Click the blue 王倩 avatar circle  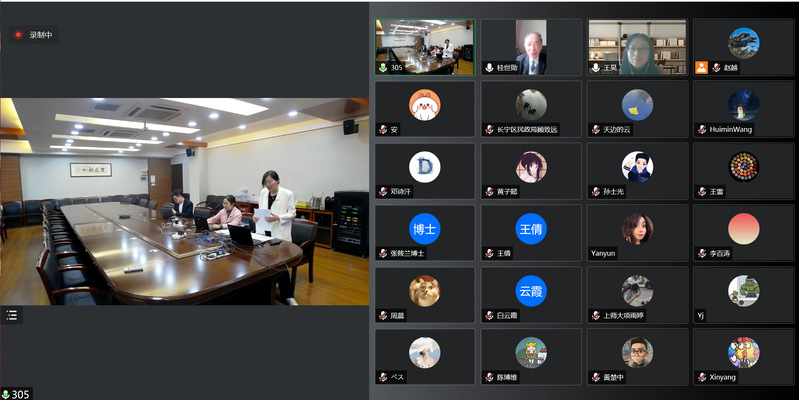(531, 228)
